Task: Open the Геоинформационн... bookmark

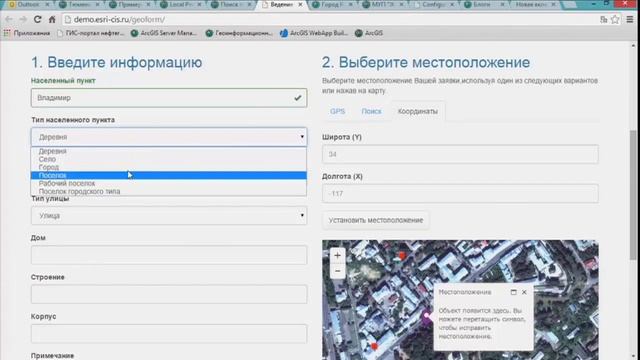Action: (x=239, y=33)
